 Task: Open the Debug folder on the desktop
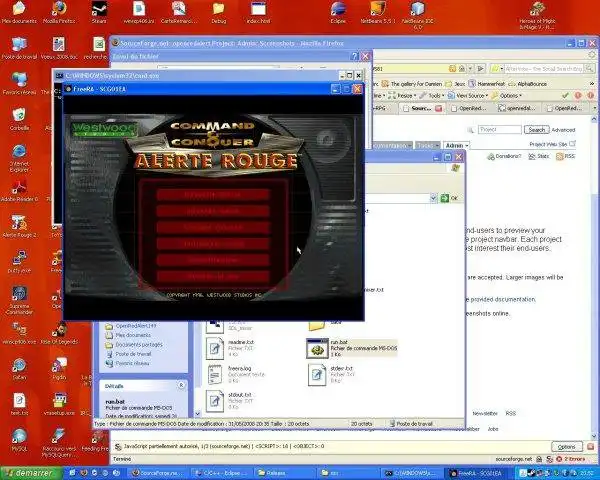tap(218, 11)
